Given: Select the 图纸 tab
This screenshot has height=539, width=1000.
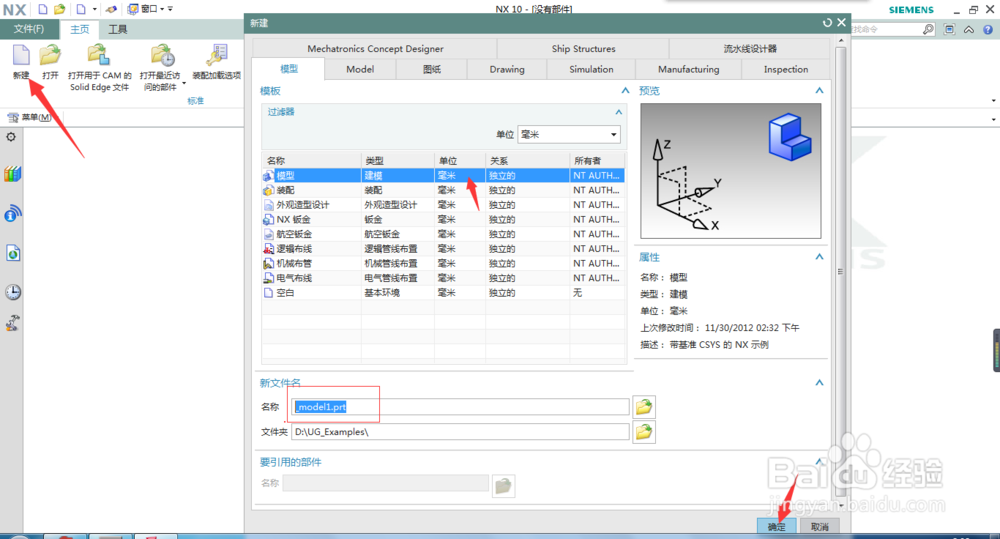Looking at the screenshot, I should pos(432,69).
